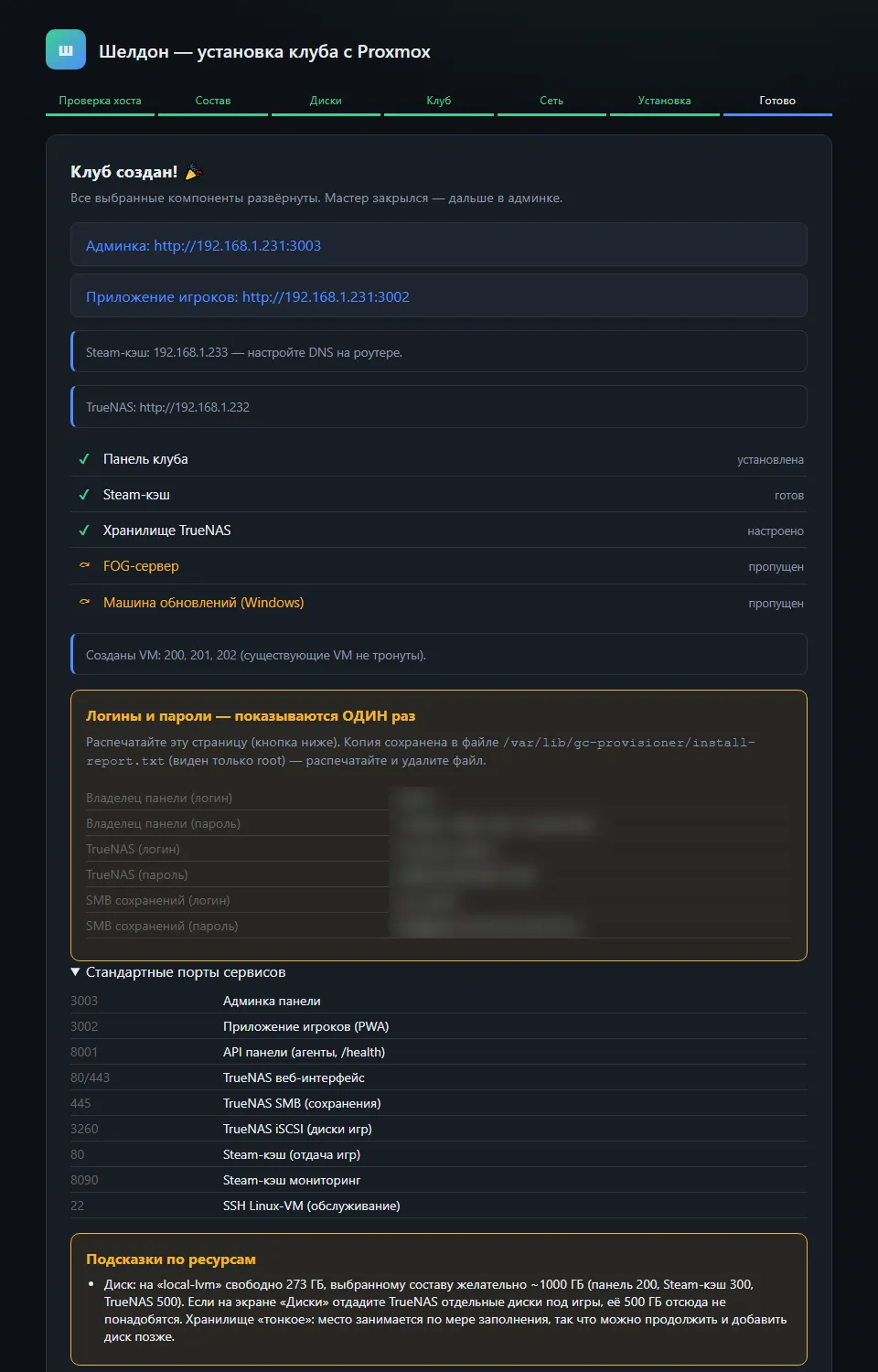Select the Владелец панели (логин) row label
This screenshot has height=1372, width=878.
(x=159, y=799)
